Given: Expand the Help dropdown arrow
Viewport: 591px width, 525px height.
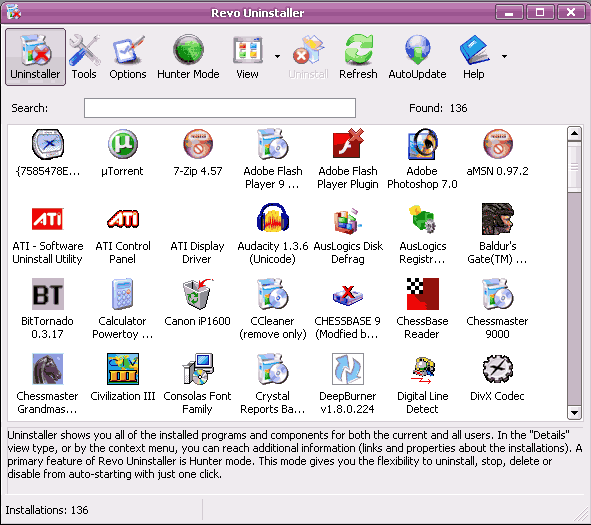Looking at the screenshot, I should coord(504,57).
